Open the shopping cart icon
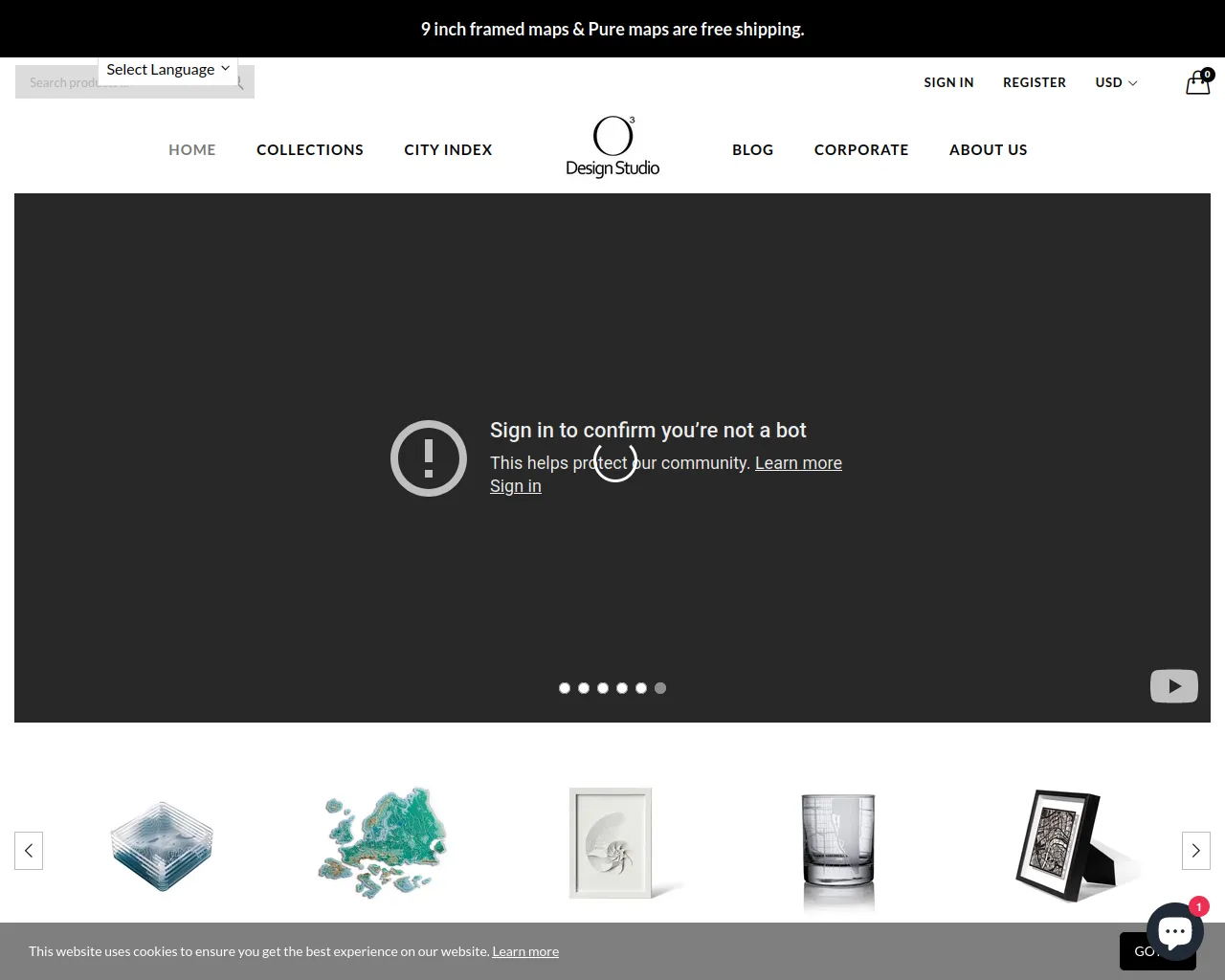The image size is (1225, 980). click(1198, 82)
